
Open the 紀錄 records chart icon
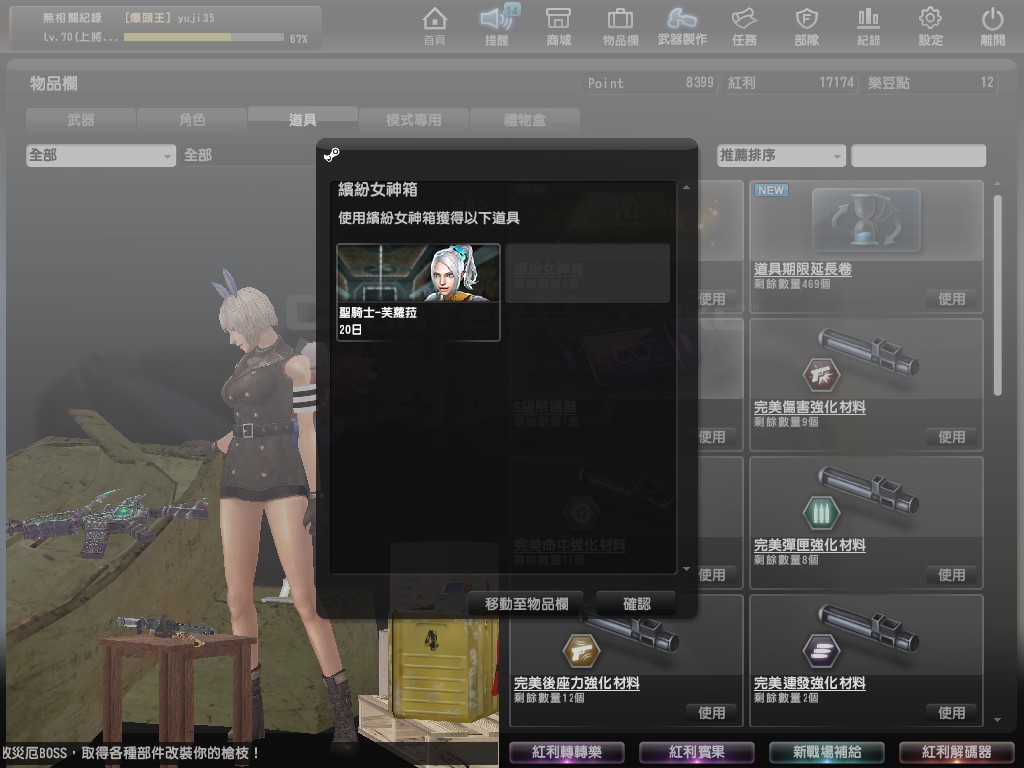click(x=868, y=26)
